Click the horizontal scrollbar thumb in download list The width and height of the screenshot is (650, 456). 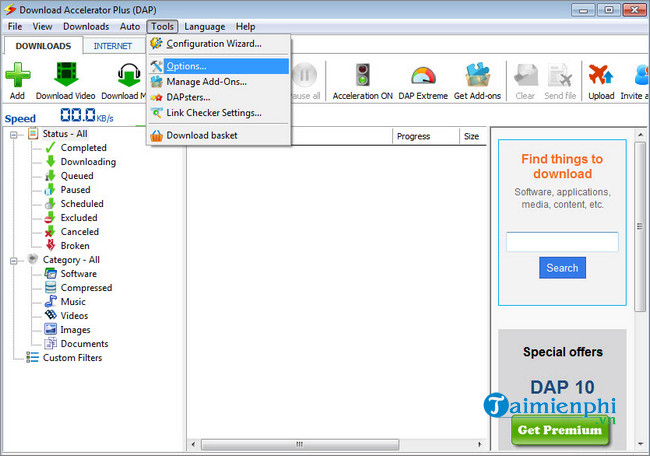300,444
